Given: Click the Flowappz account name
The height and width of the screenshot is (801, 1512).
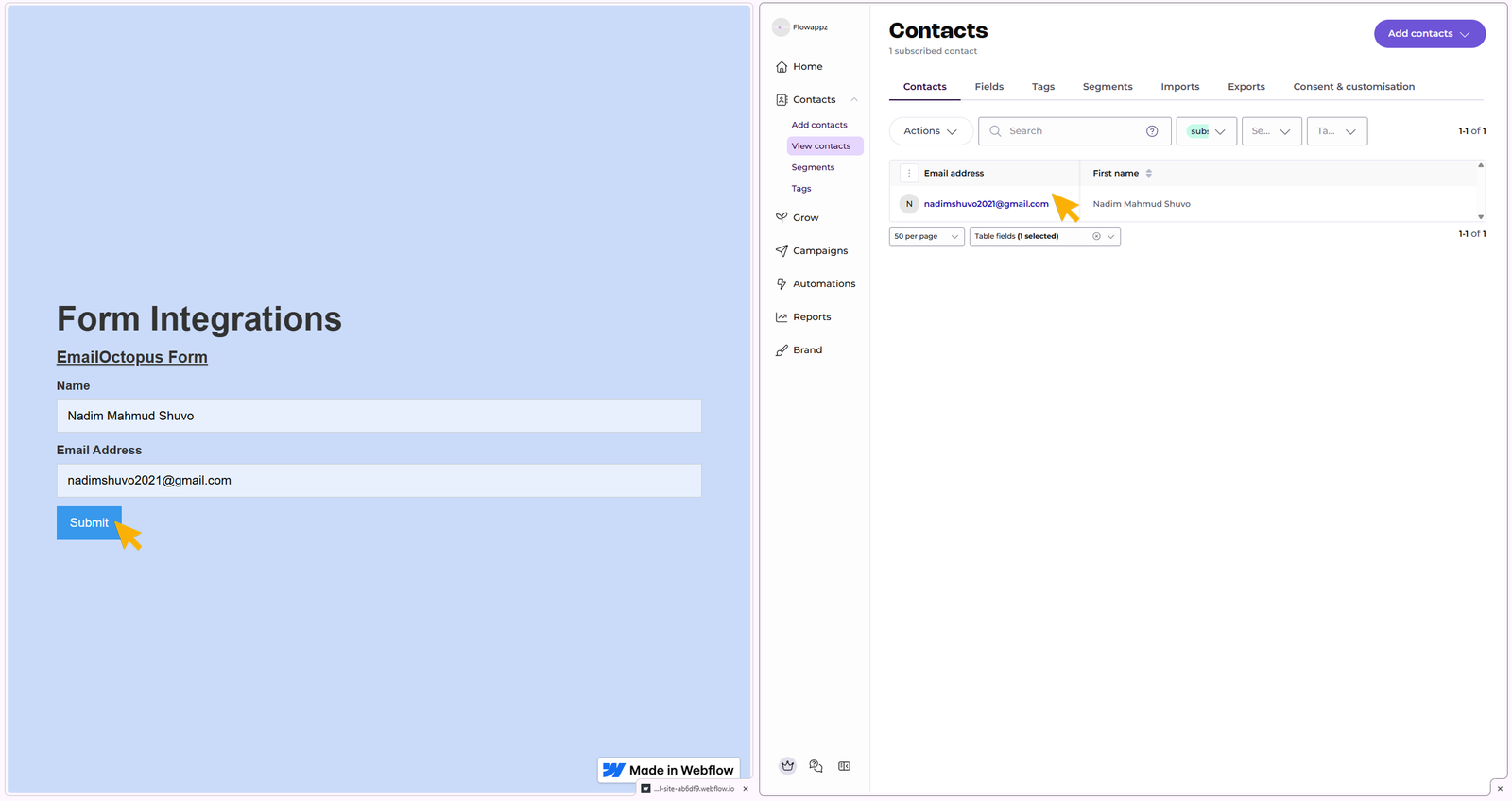Looking at the screenshot, I should point(810,27).
